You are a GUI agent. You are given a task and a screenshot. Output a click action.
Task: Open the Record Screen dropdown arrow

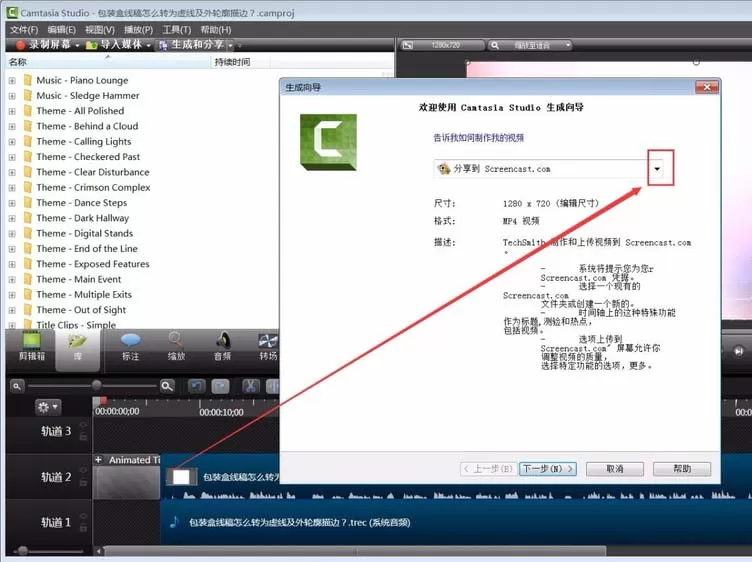pyautogui.click(x=77, y=46)
